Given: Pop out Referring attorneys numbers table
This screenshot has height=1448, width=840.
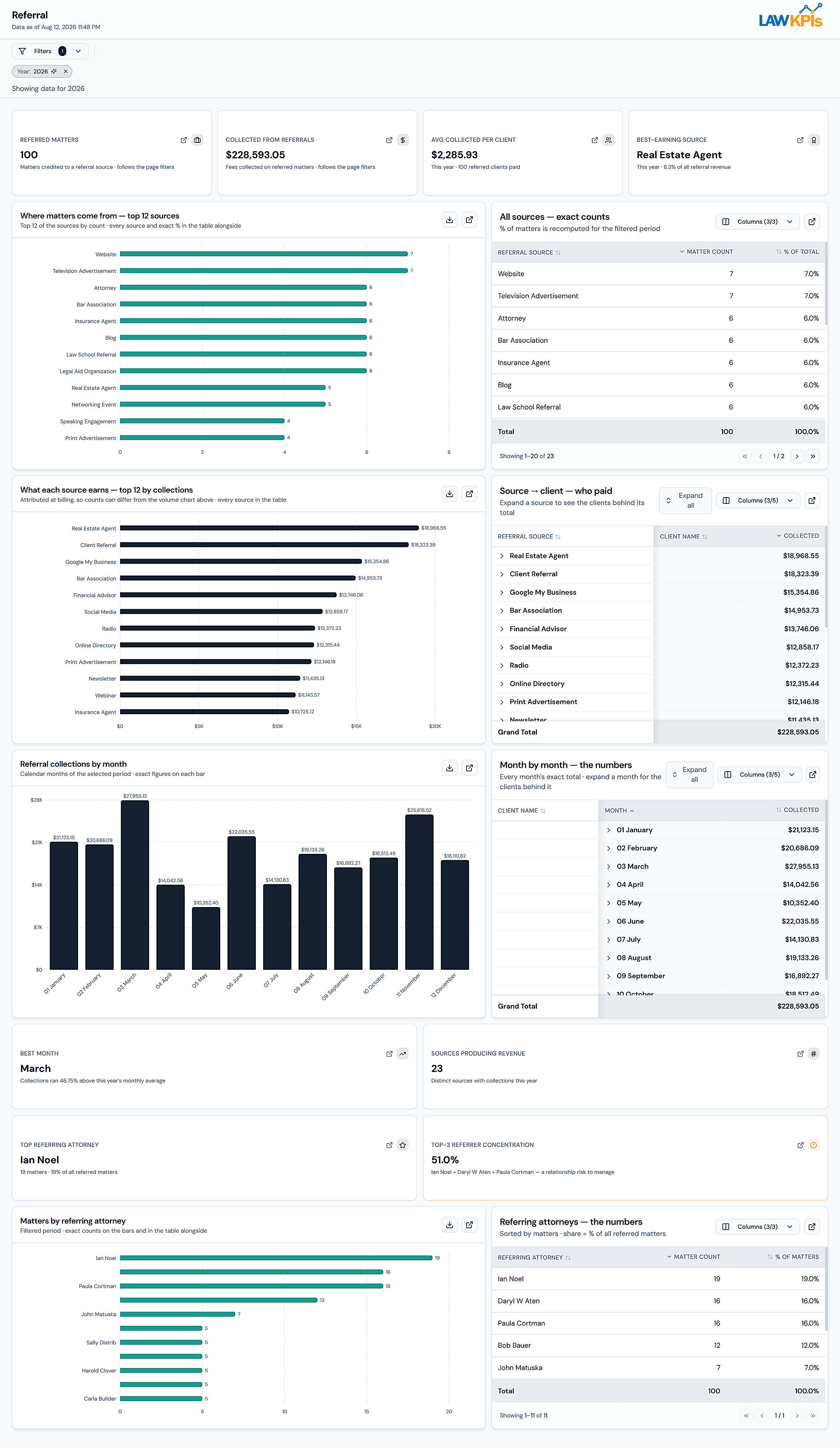Looking at the screenshot, I should [812, 1227].
